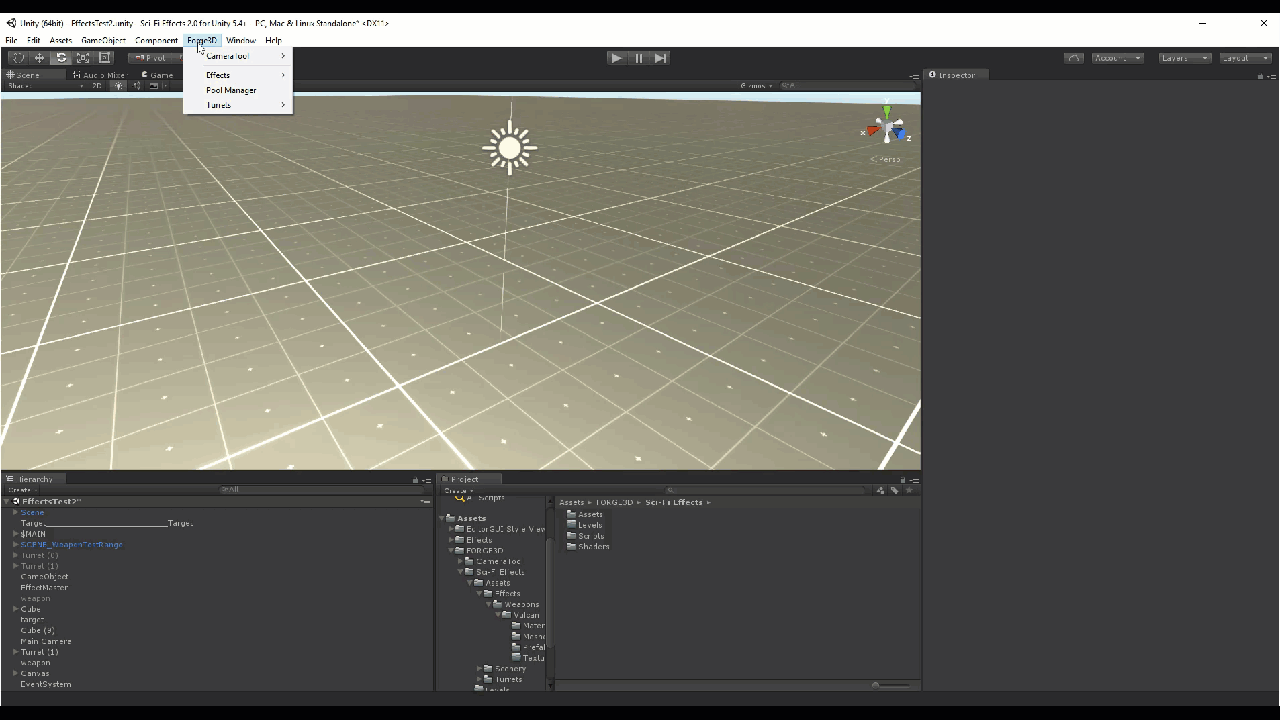Toggle Pivot/Center handle position
The image size is (1280, 720).
tap(154, 58)
